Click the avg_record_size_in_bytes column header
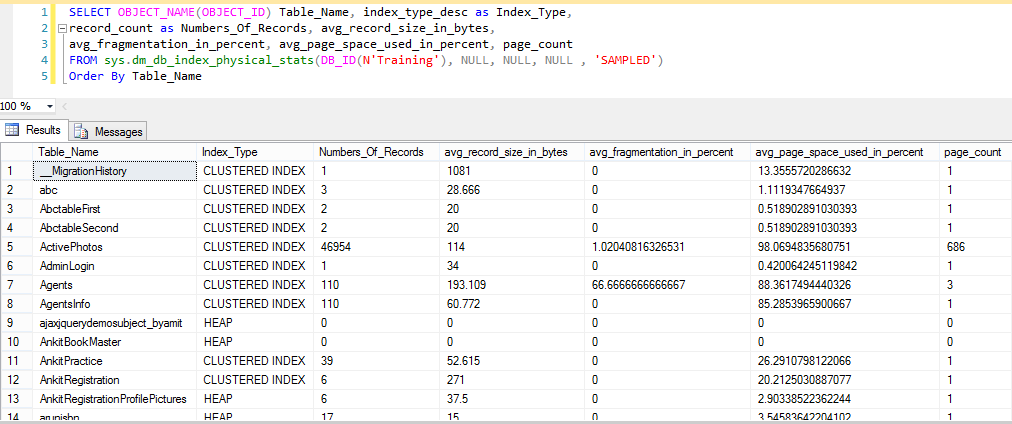 tap(512, 152)
